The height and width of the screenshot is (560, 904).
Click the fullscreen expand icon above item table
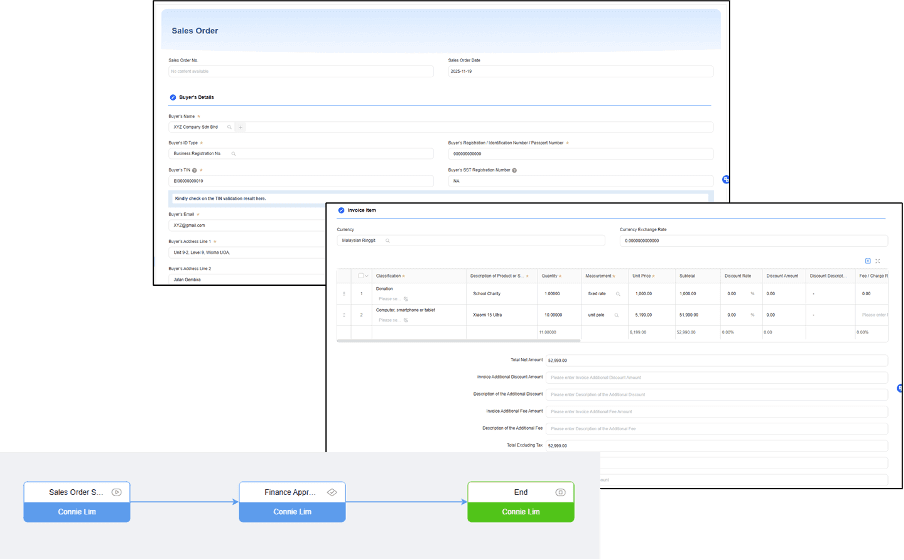click(878, 261)
